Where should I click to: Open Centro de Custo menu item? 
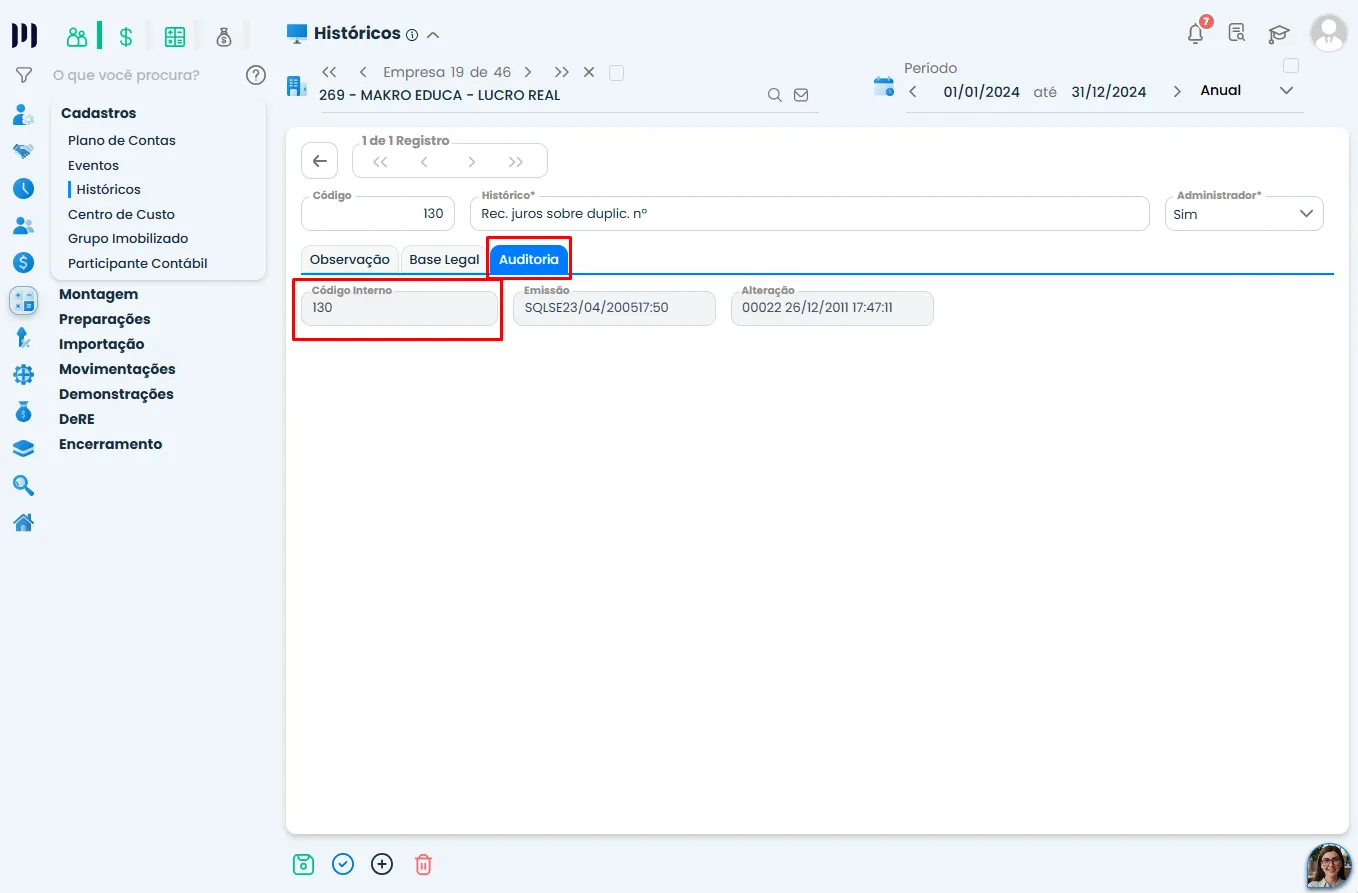(121, 214)
